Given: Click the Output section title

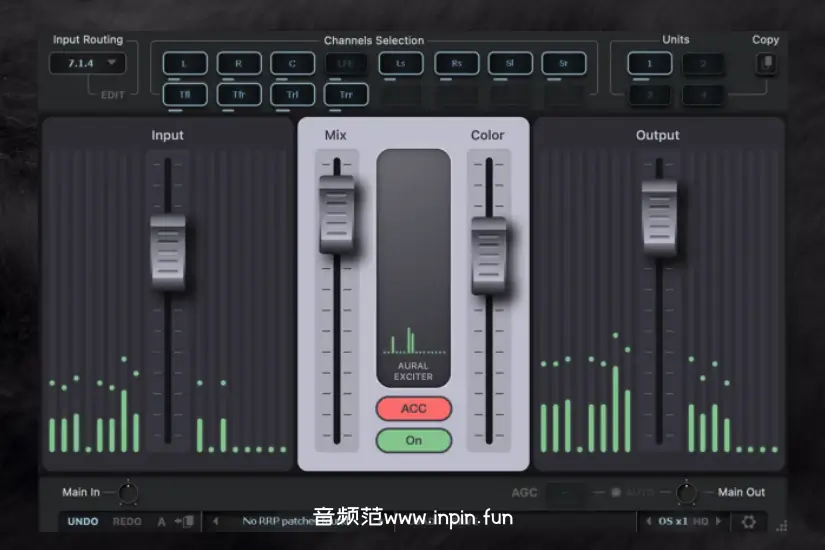Looking at the screenshot, I should click(658, 135).
